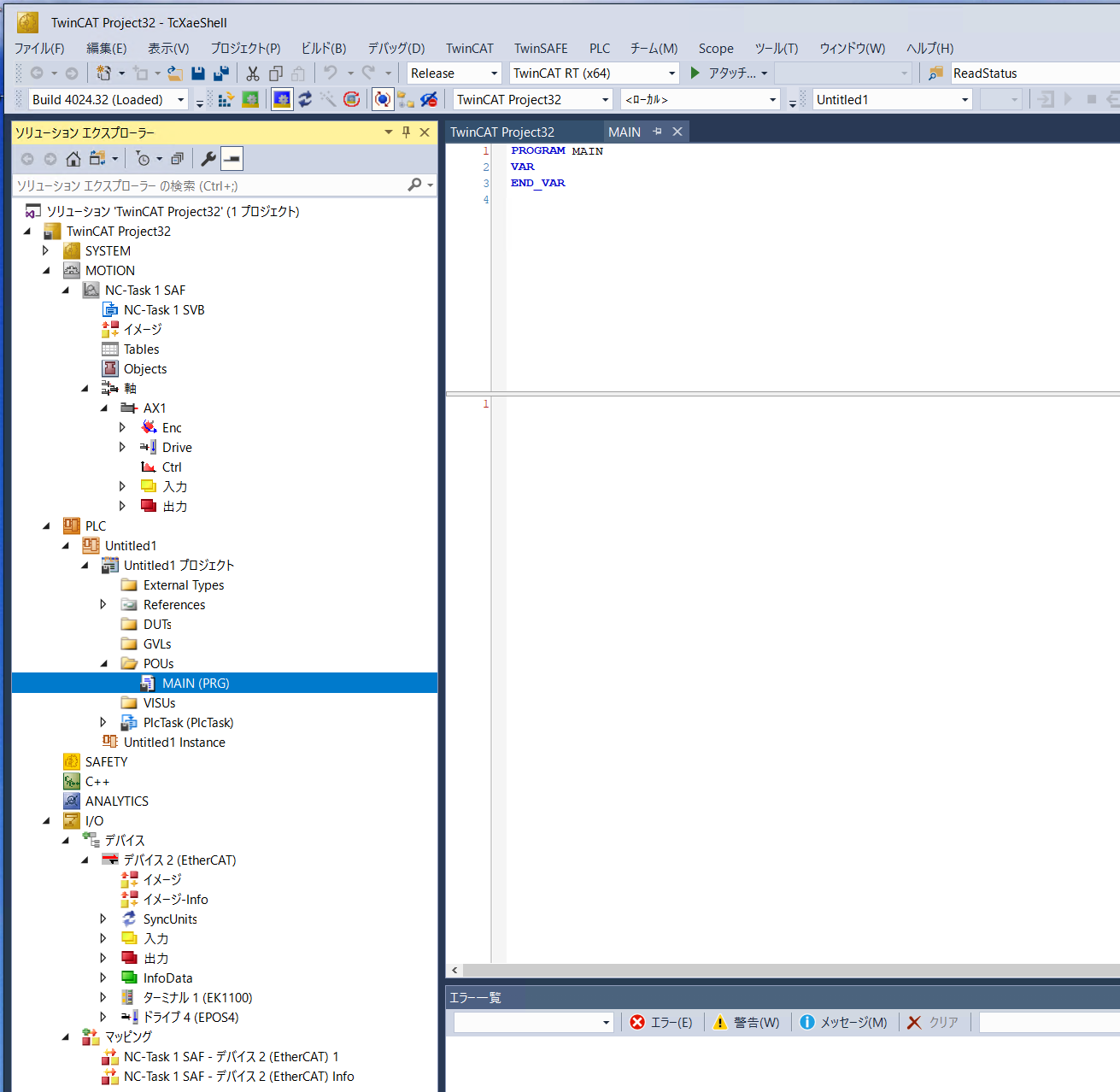Select the デバイス 2 (EtherCAT) tree item
1120x1092 pixels.
click(179, 860)
